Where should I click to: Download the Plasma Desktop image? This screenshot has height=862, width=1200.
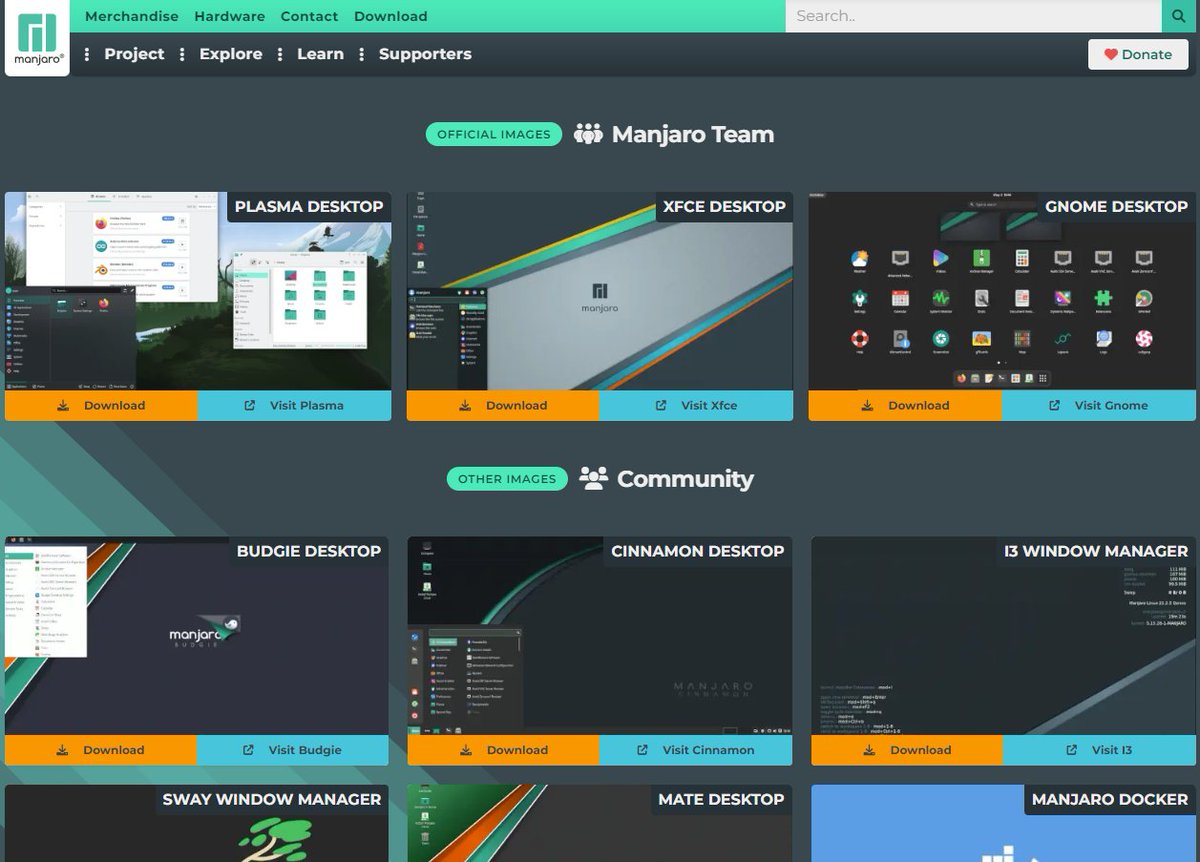(101, 406)
